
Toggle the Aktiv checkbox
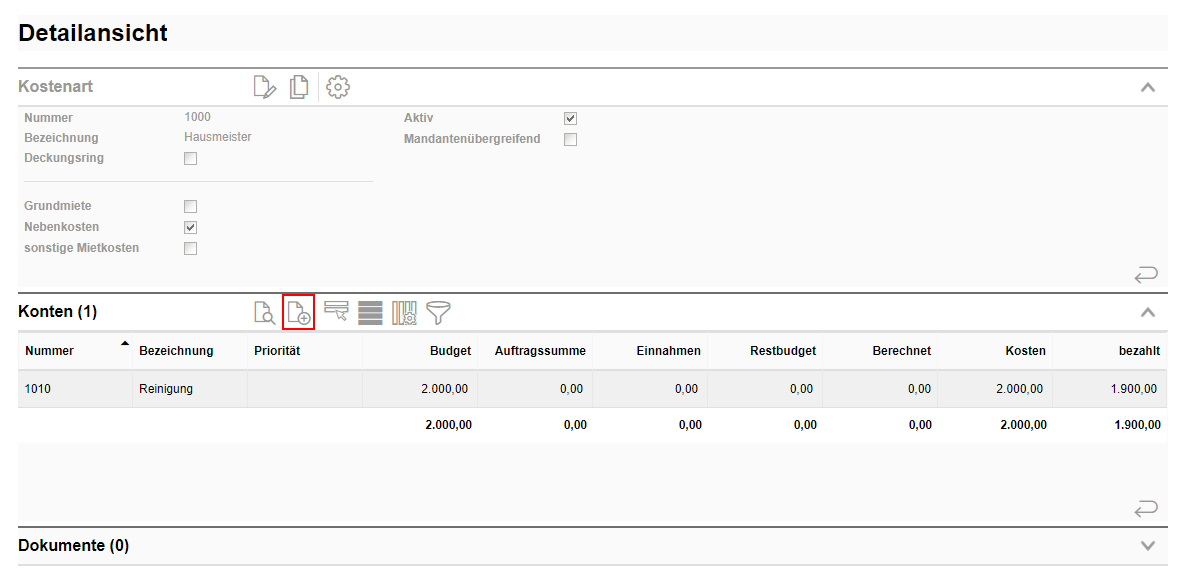point(571,118)
